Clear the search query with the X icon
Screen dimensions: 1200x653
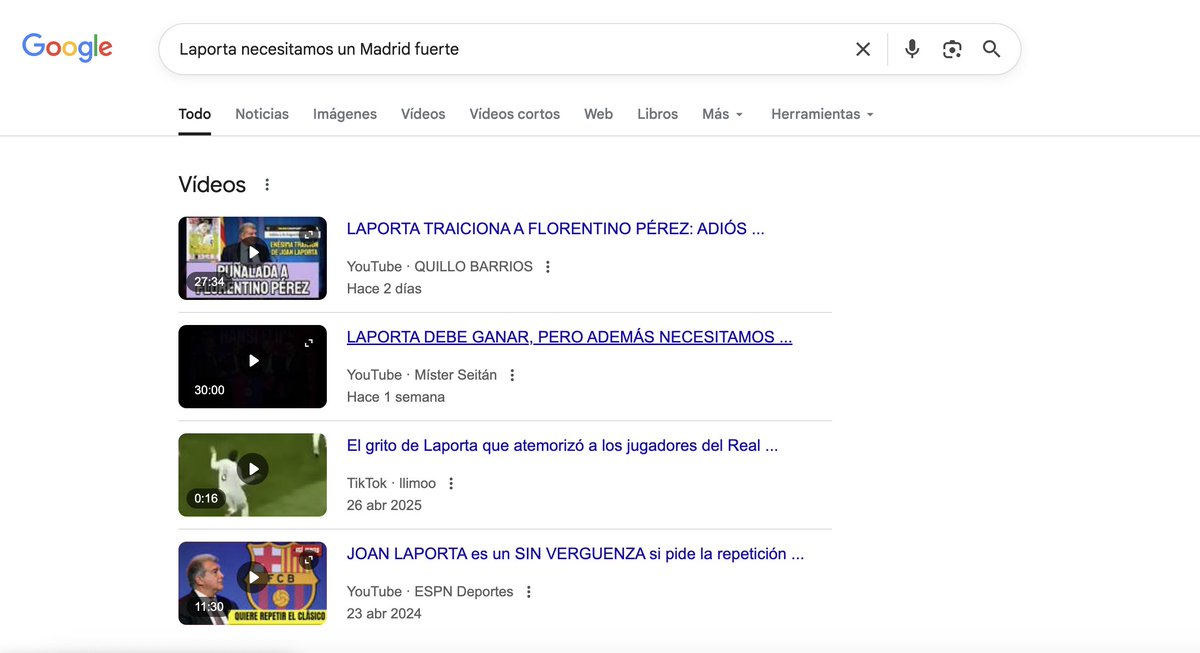[x=862, y=47]
